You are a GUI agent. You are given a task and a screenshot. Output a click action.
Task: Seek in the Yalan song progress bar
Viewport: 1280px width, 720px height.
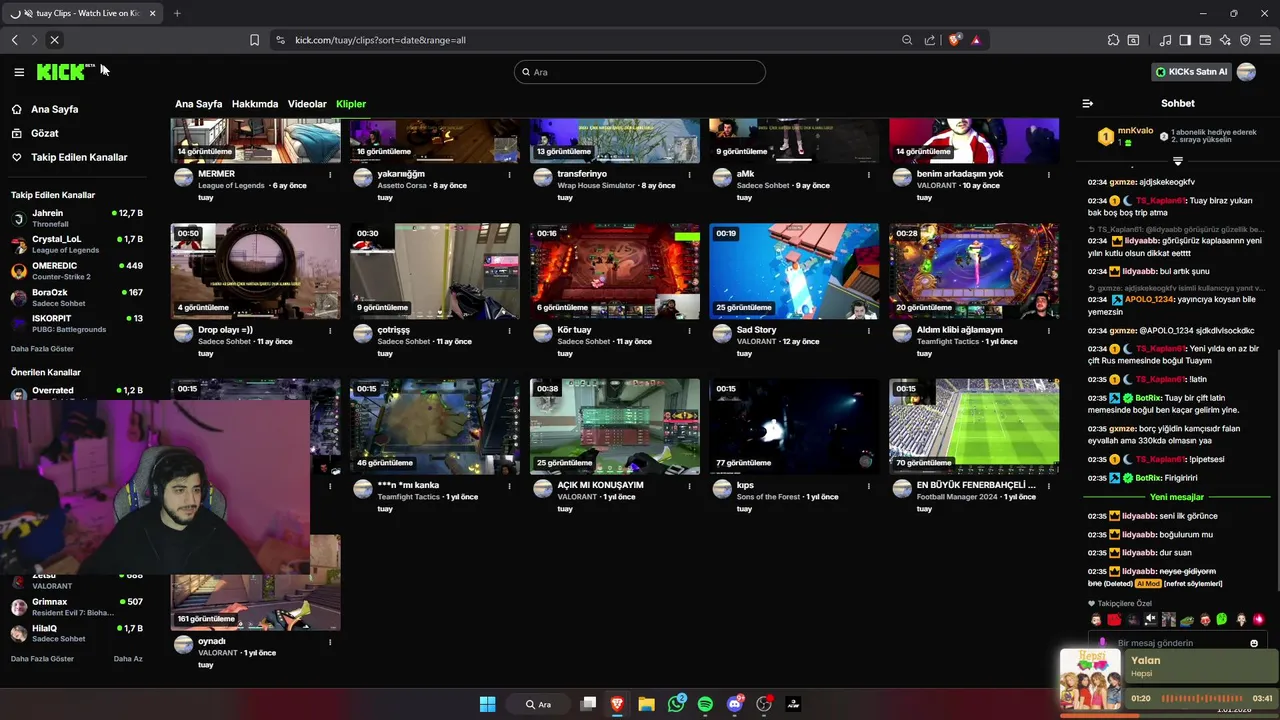click(1169, 715)
